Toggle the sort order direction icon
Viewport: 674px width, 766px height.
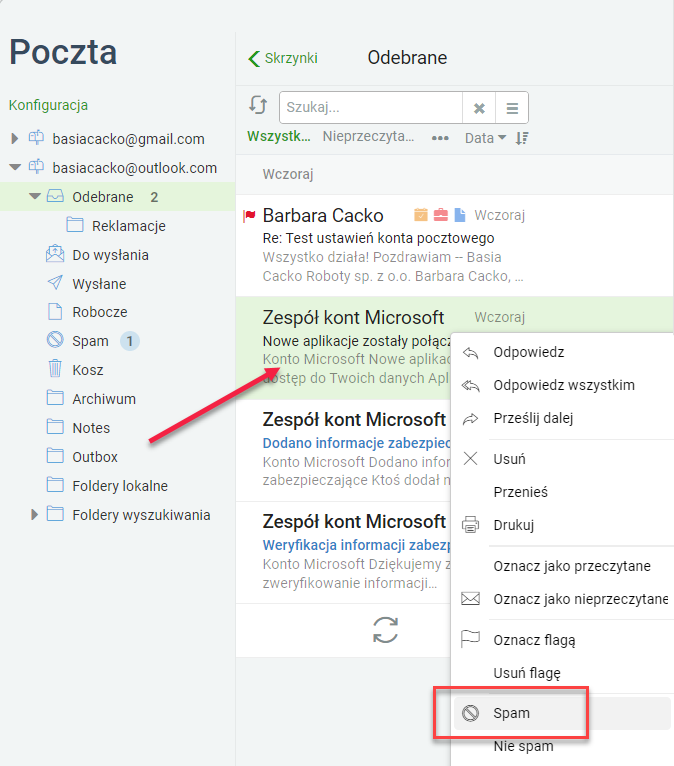[522, 138]
